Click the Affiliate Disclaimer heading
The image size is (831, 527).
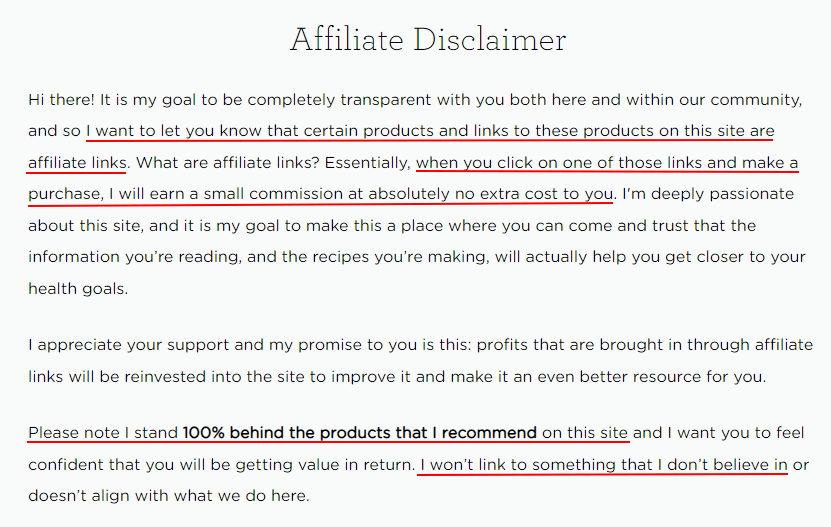point(428,40)
